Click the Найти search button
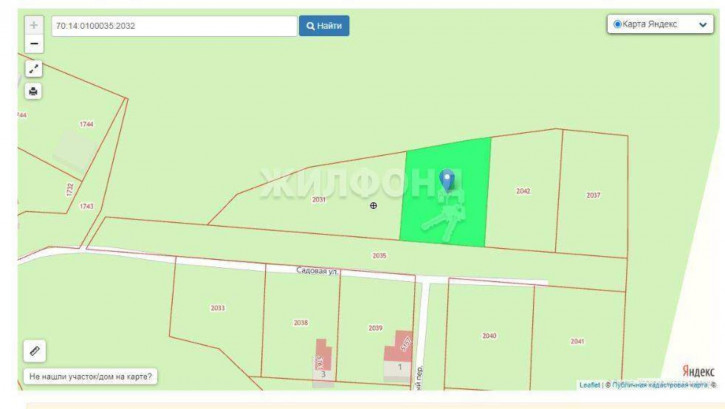The width and height of the screenshot is (725, 409). click(x=324, y=26)
